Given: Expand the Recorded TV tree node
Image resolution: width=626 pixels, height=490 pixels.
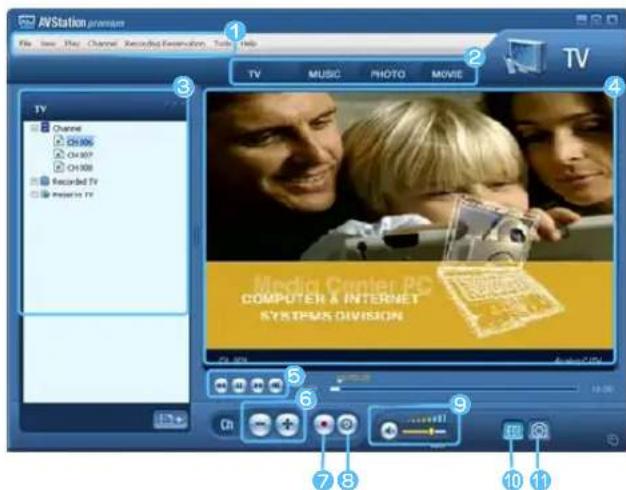Looking at the screenshot, I should [x=35, y=182].
